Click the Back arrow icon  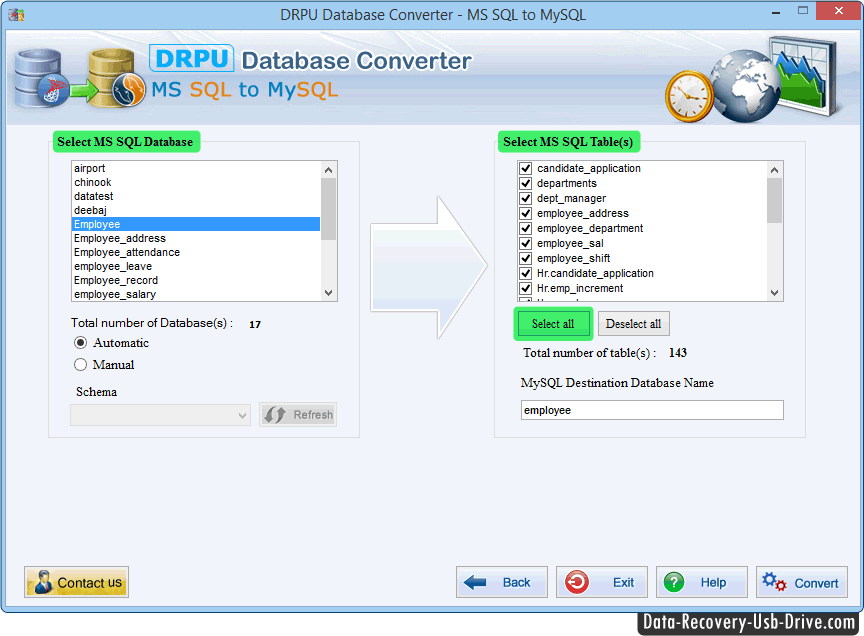(475, 582)
